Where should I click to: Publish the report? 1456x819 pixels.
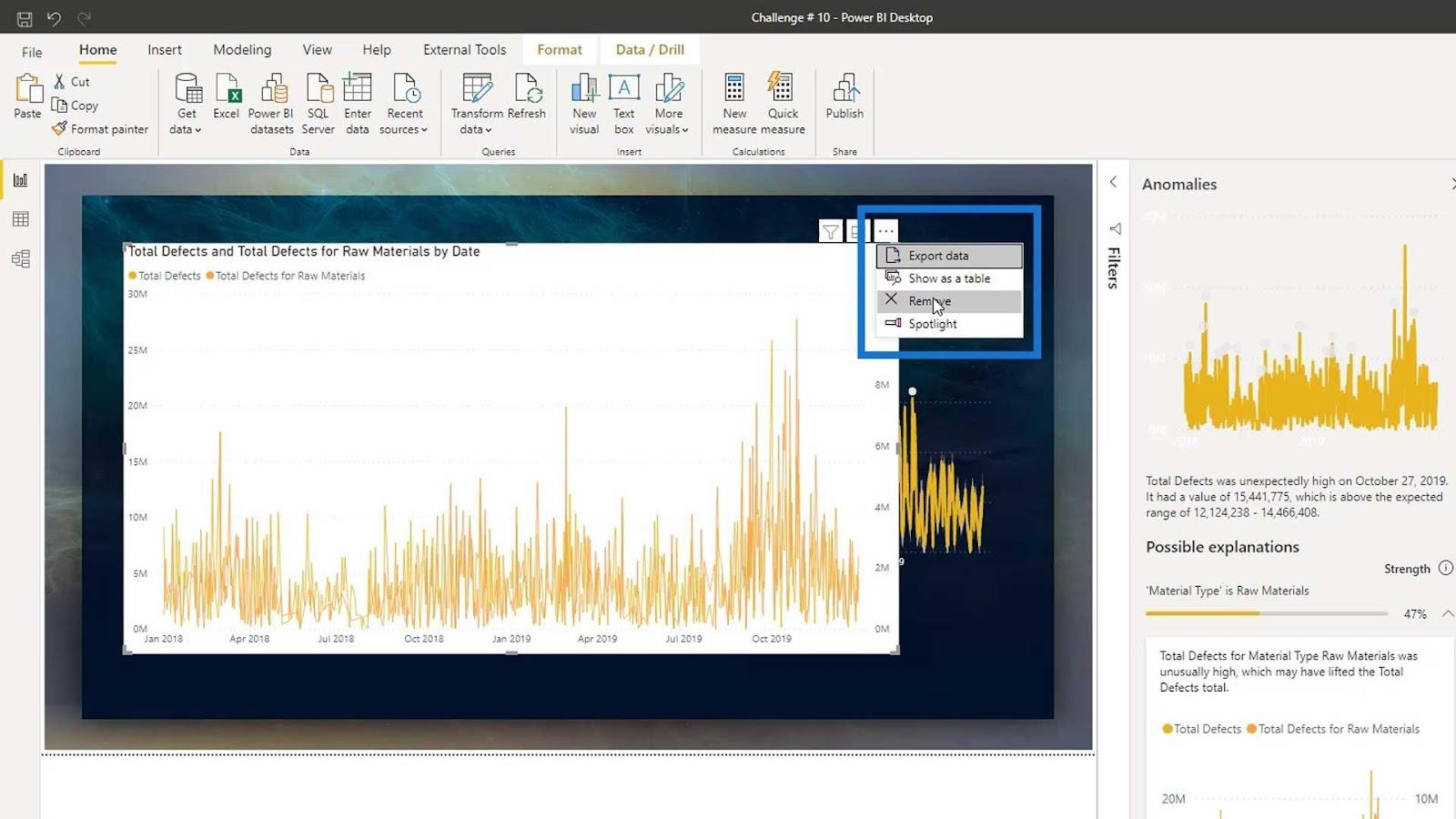click(844, 96)
